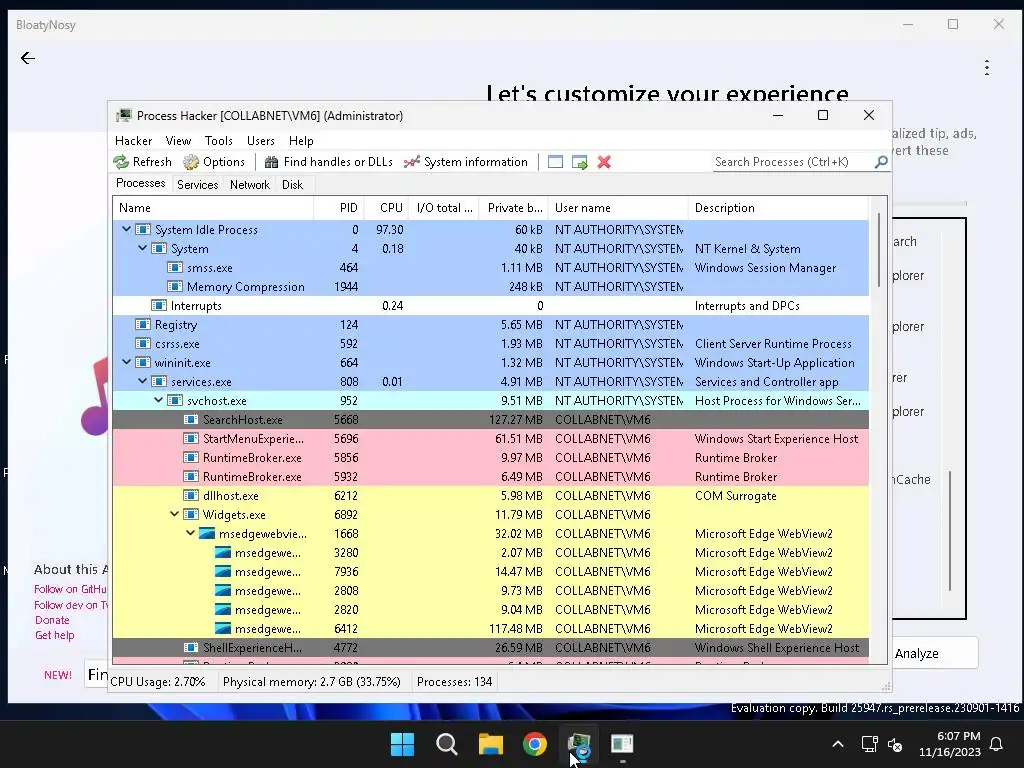Collapse the msedgewebview 1668 node
This screenshot has width=1024, height=768.
pos(191,533)
